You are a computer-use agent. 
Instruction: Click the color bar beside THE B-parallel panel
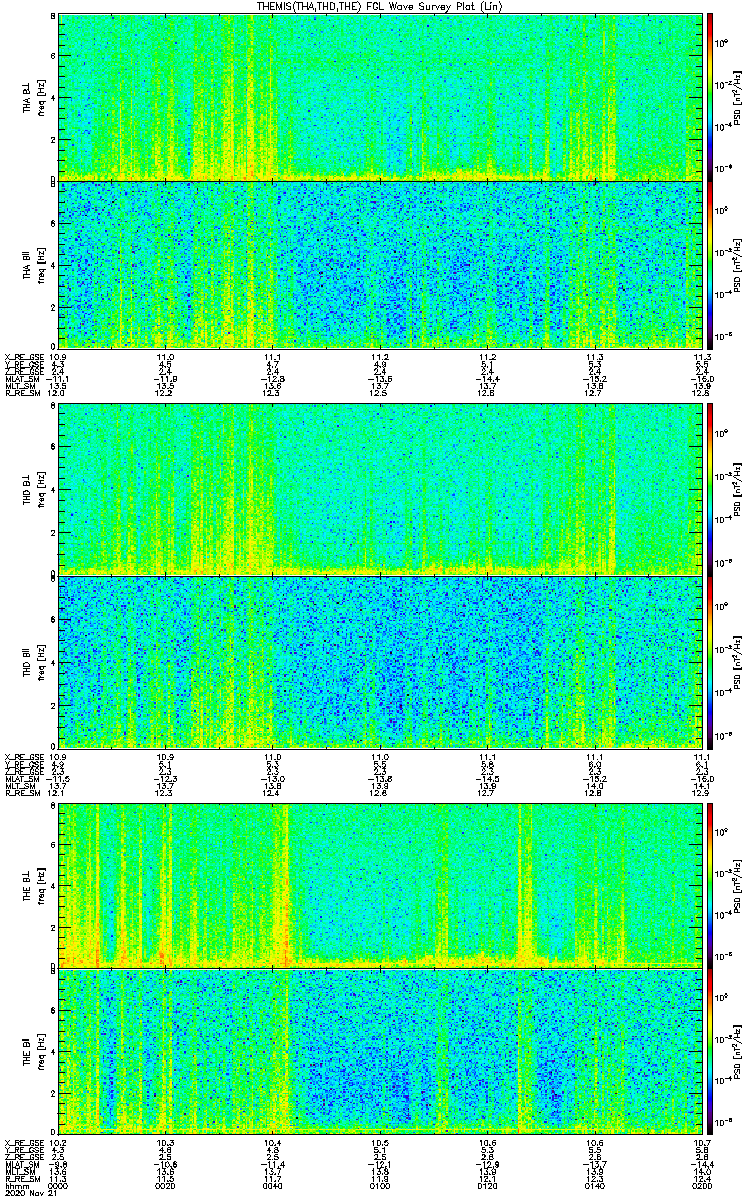pos(710,1052)
